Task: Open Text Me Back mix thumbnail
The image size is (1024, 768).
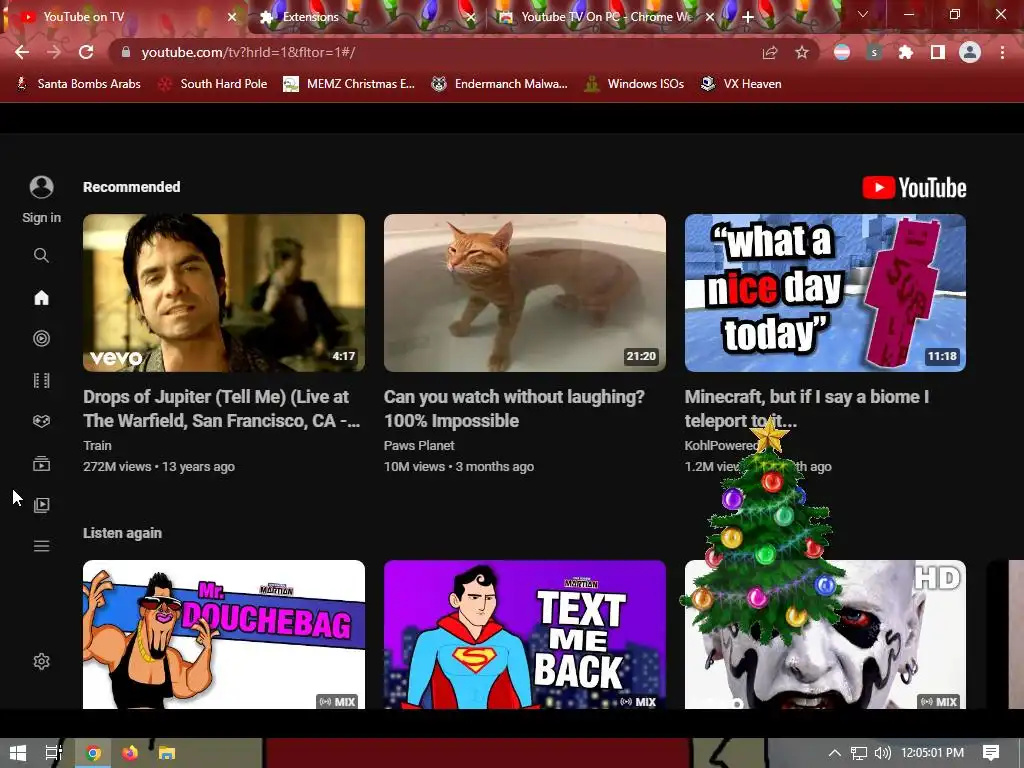Action: coord(525,634)
